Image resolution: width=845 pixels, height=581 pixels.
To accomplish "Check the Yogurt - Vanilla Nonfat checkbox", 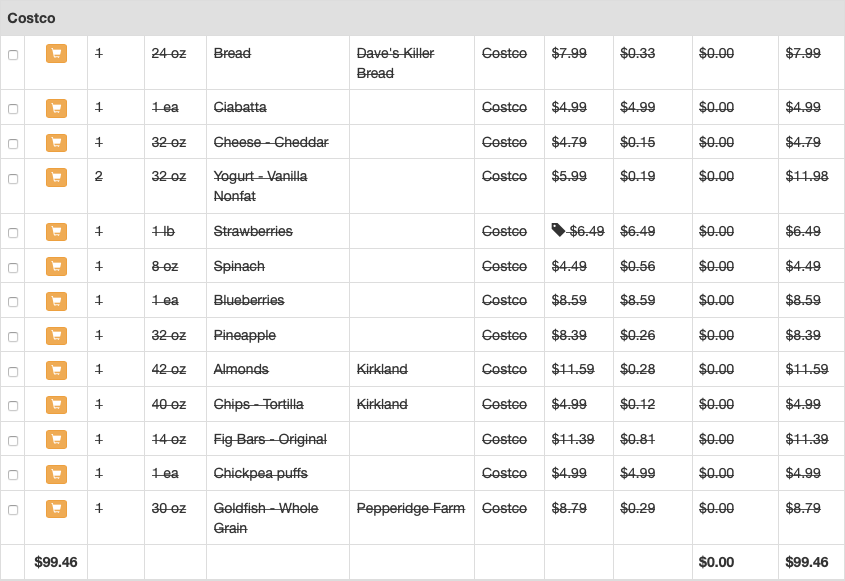I will click(x=13, y=179).
